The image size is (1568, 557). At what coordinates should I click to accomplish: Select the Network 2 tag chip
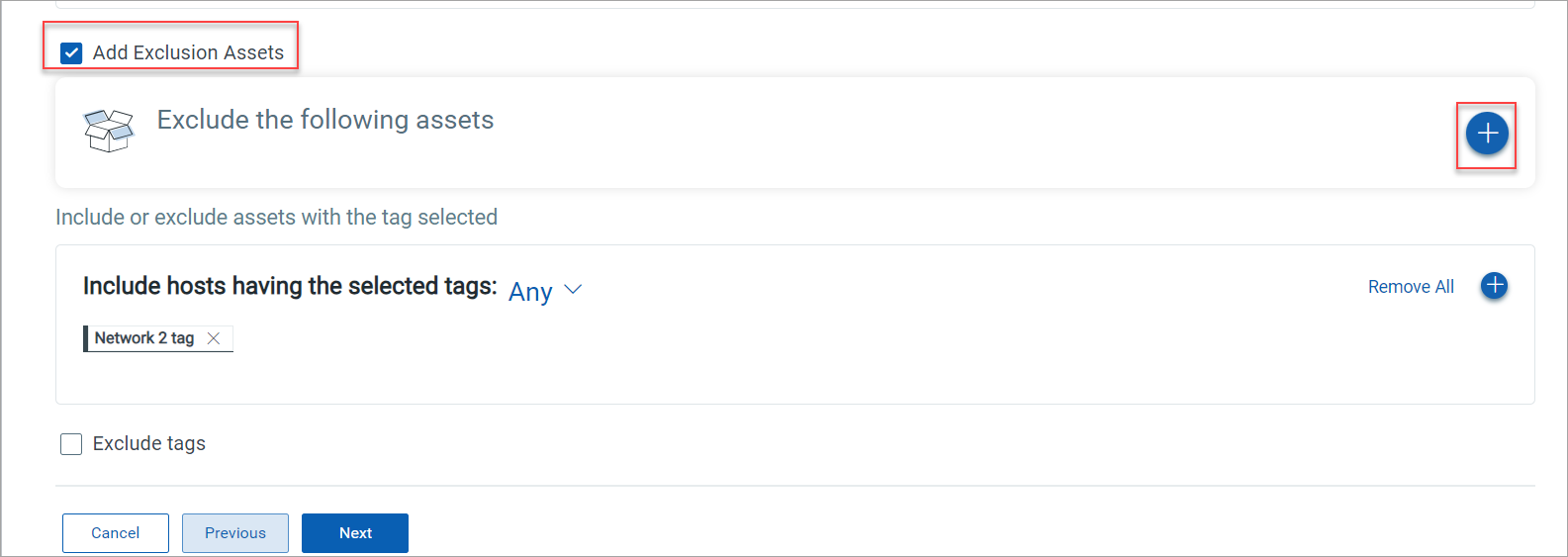[144, 338]
